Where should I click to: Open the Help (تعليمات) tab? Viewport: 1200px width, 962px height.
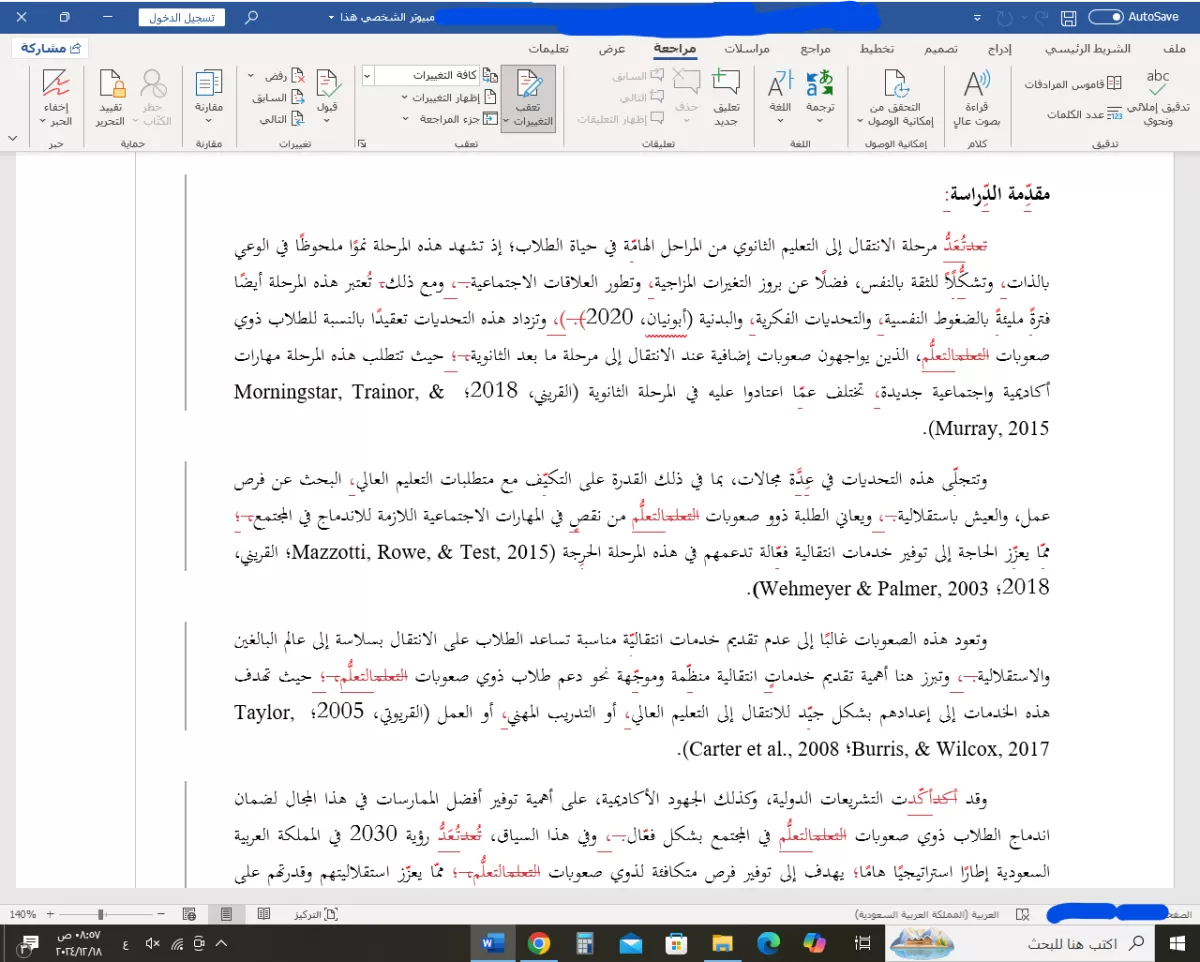(550, 49)
